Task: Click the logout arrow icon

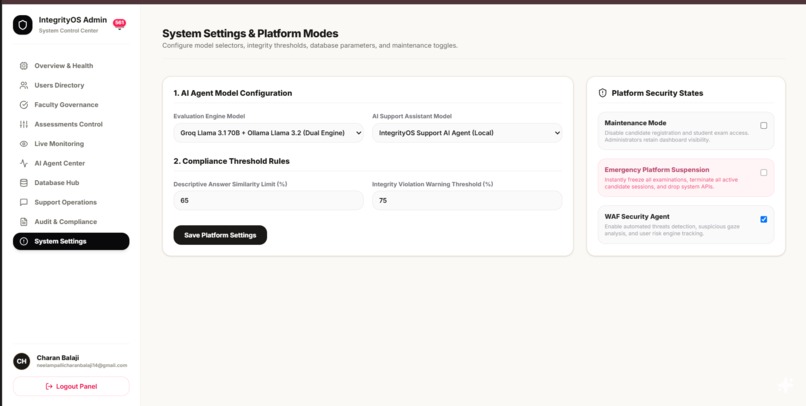Action: [x=49, y=386]
